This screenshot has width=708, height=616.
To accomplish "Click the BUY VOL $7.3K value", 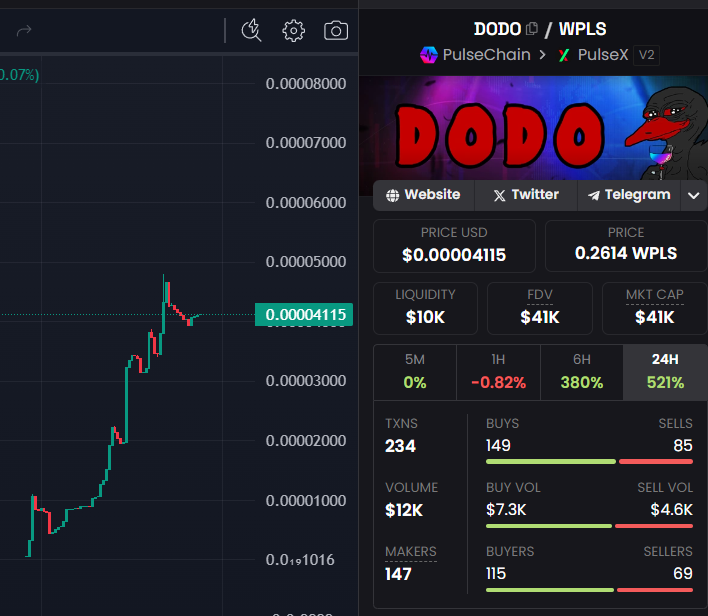I will coord(506,510).
